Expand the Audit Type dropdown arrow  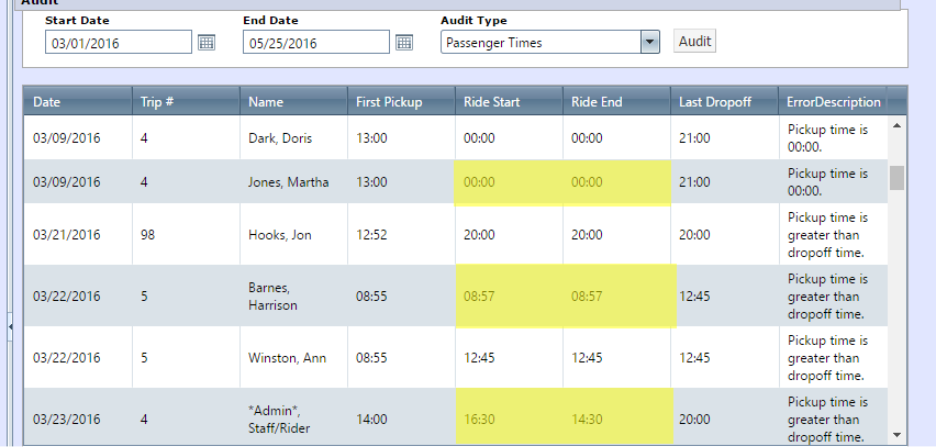pos(649,42)
